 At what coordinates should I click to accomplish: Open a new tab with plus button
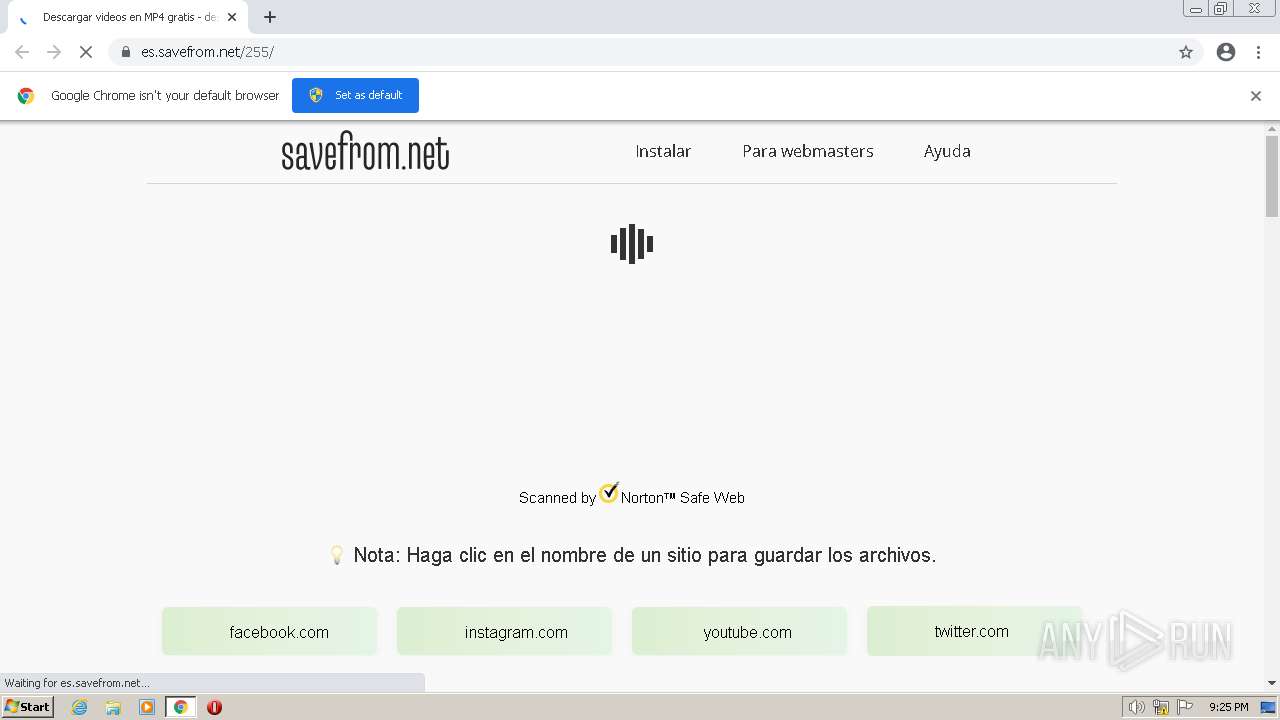click(x=270, y=17)
